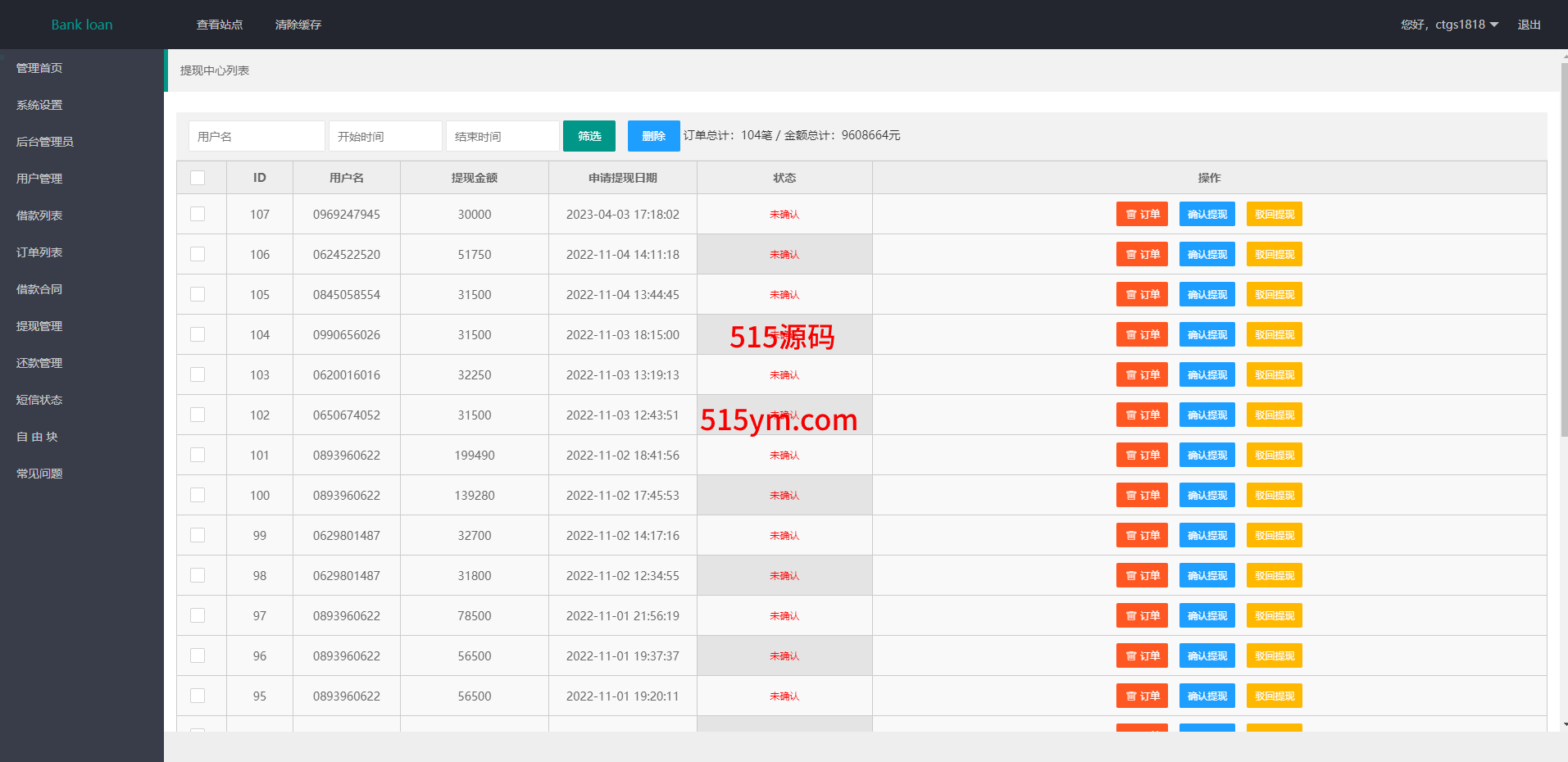Reject withdrawal for ID 104
This screenshot has width=1568, height=762.
(x=1274, y=335)
